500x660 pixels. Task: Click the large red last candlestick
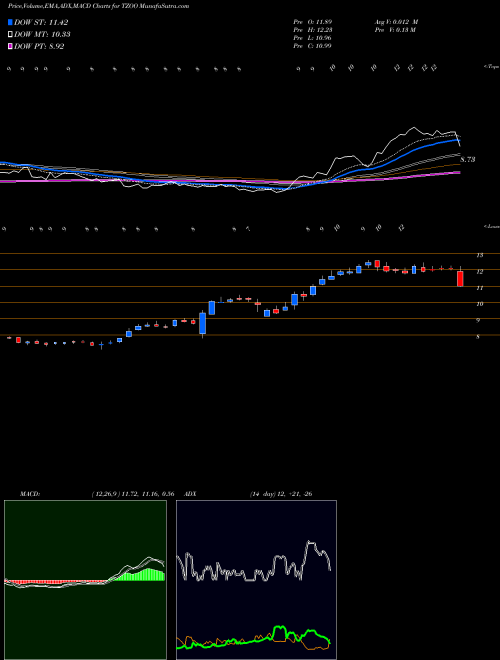460,279
